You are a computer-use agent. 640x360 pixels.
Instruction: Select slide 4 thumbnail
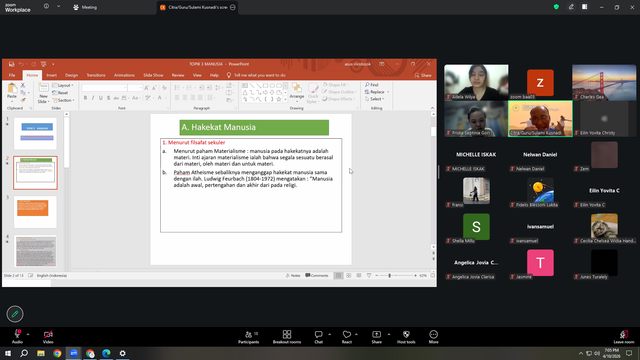(x=36, y=251)
